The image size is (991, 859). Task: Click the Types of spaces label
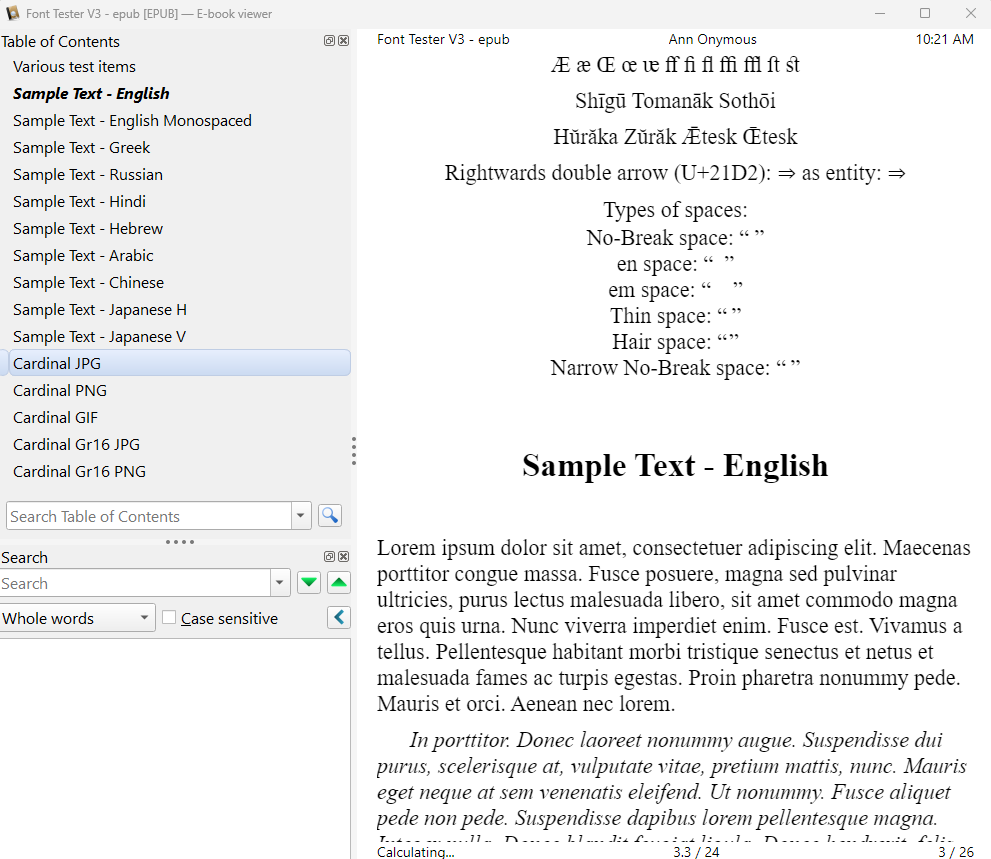675,209
